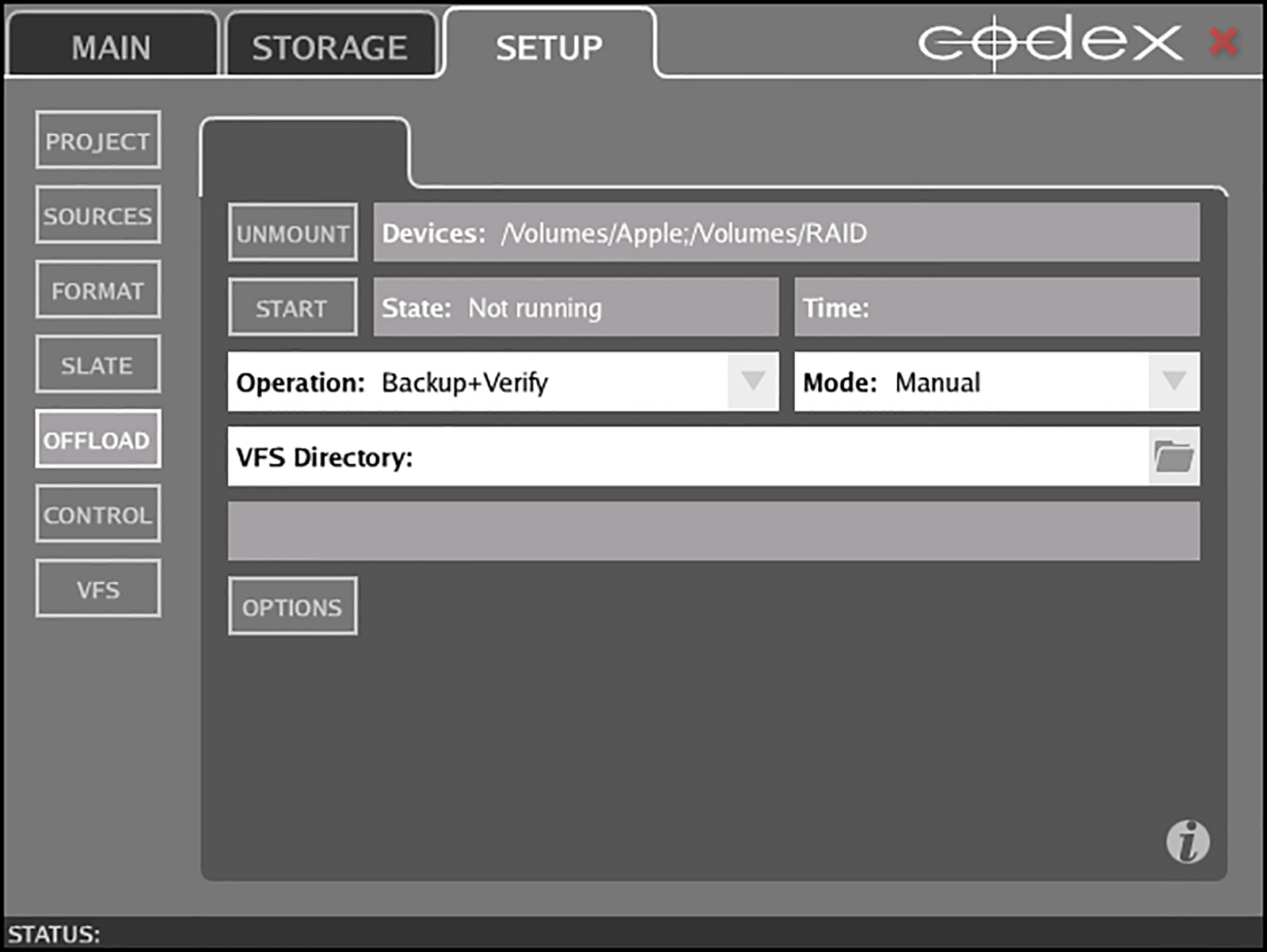The image size is (1267, 952).
Task: Open the info icon at the panel corner
Action: pos(1187,841)
